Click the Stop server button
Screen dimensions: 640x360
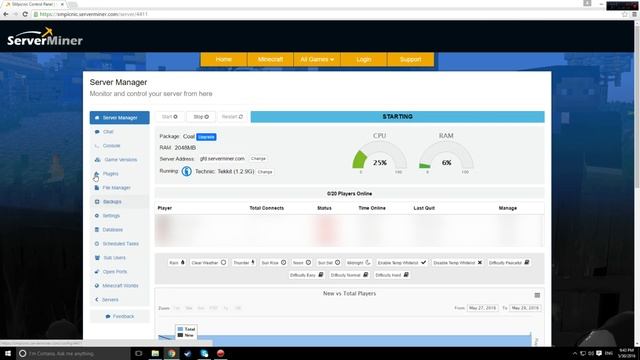(x=201, y=117)
